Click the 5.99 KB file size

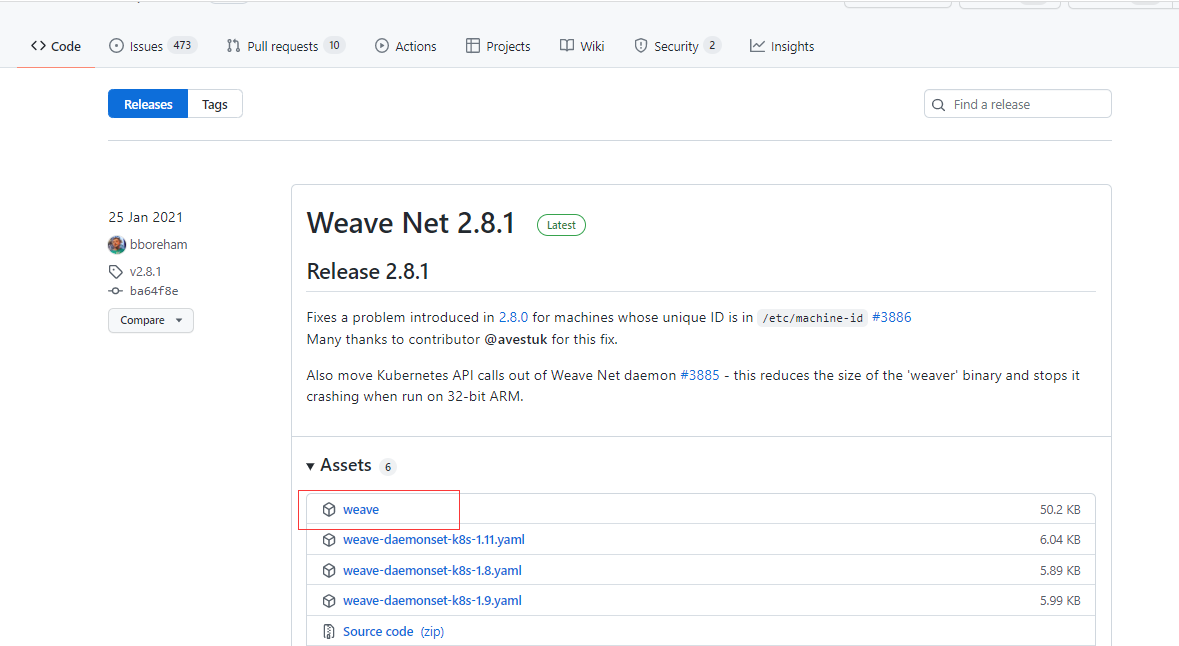(x=1060, y=600)
